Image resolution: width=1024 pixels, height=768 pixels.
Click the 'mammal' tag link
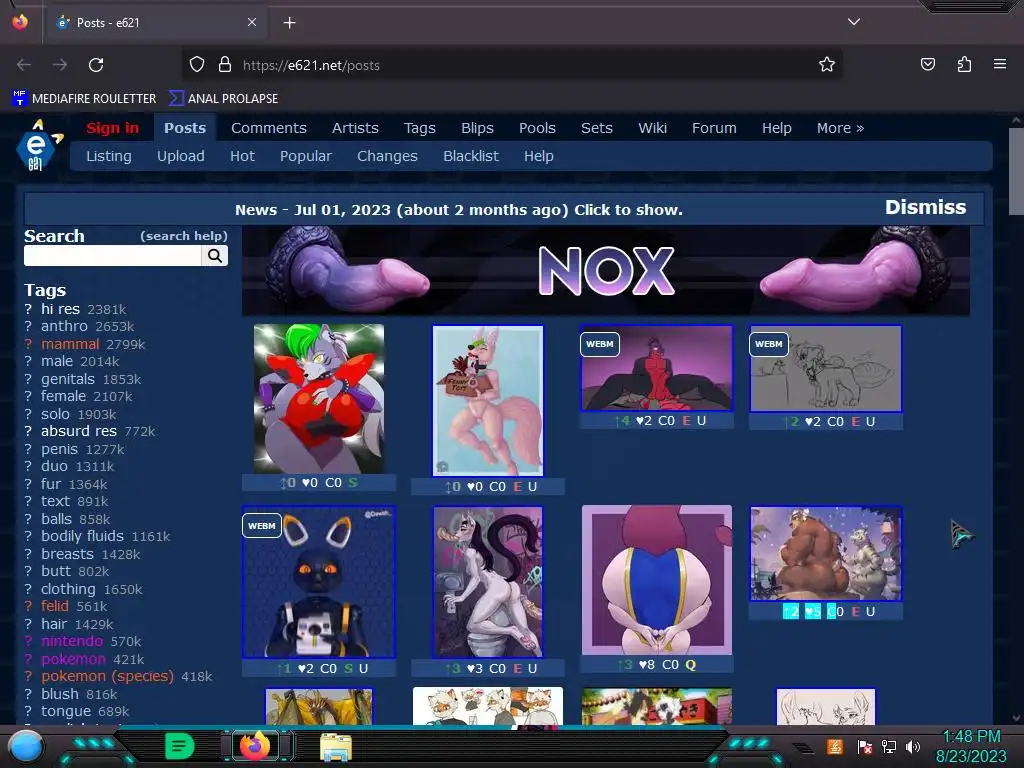(70, 344)
